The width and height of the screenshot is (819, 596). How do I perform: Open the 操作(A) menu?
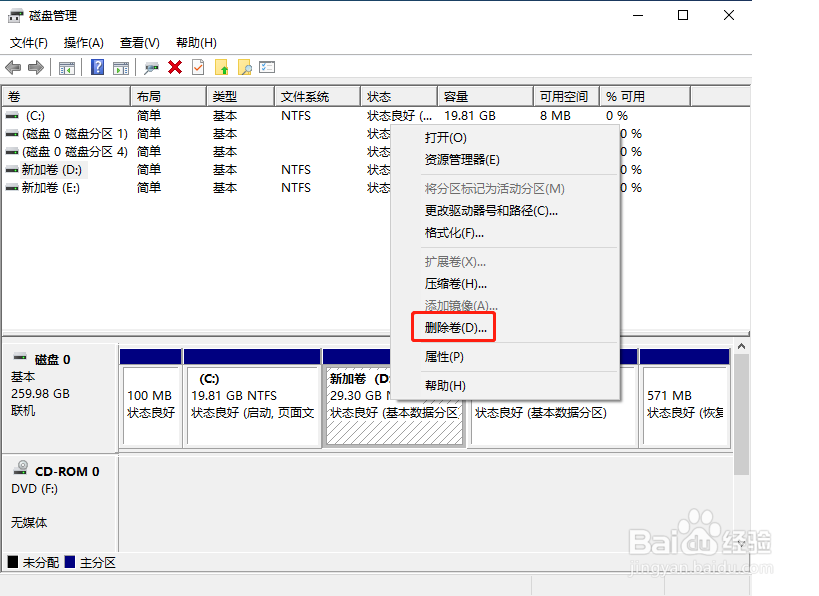tap(84, 43)
